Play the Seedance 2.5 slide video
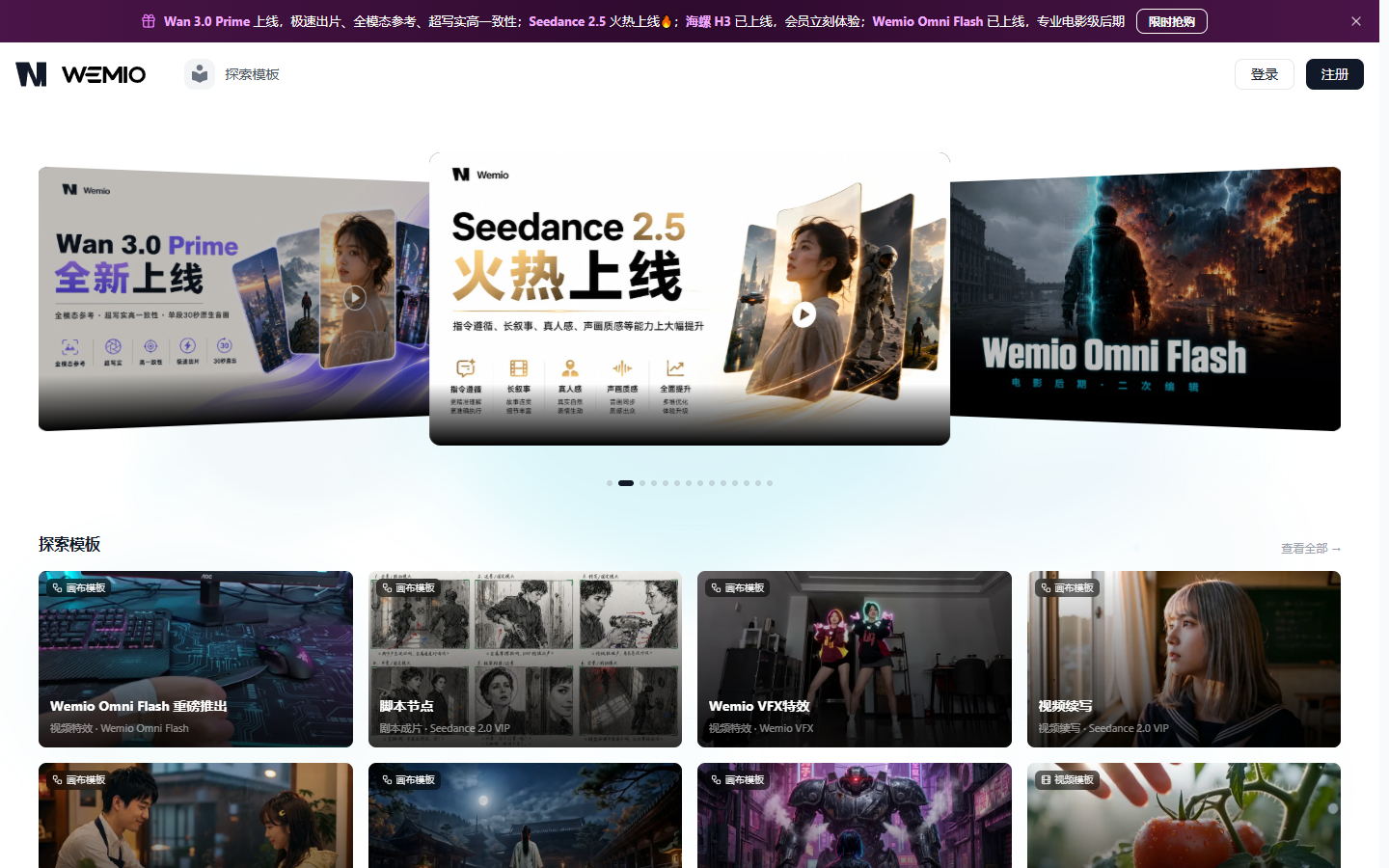1389x868 pixels. (x=803, y=314)
